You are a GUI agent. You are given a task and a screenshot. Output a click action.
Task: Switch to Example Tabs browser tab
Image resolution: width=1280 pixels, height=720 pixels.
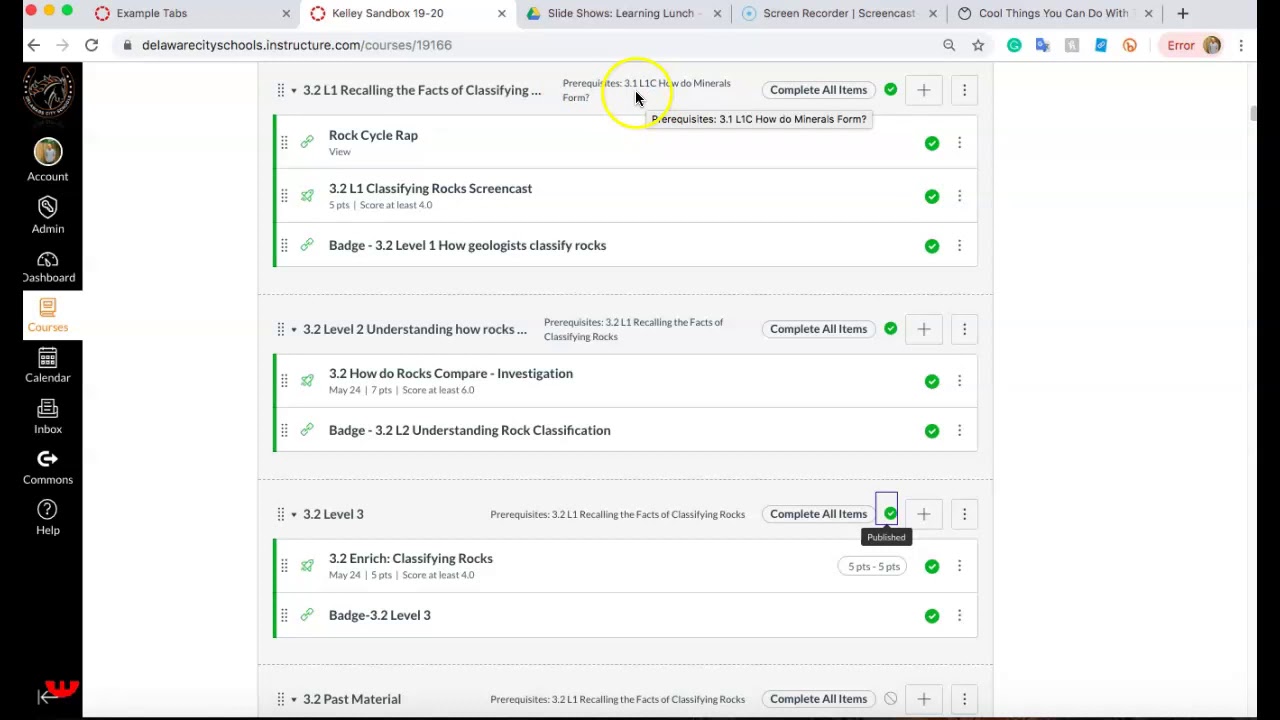point(193,13)
